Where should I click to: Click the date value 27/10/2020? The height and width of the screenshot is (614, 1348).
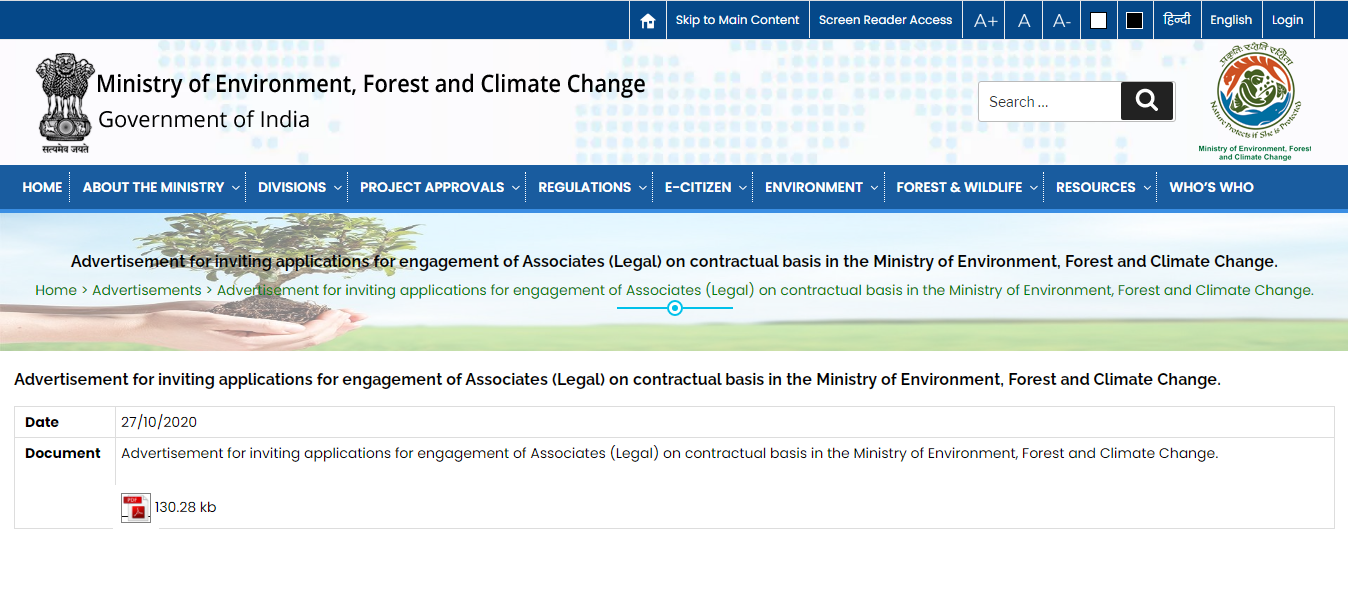coord(159,422)
